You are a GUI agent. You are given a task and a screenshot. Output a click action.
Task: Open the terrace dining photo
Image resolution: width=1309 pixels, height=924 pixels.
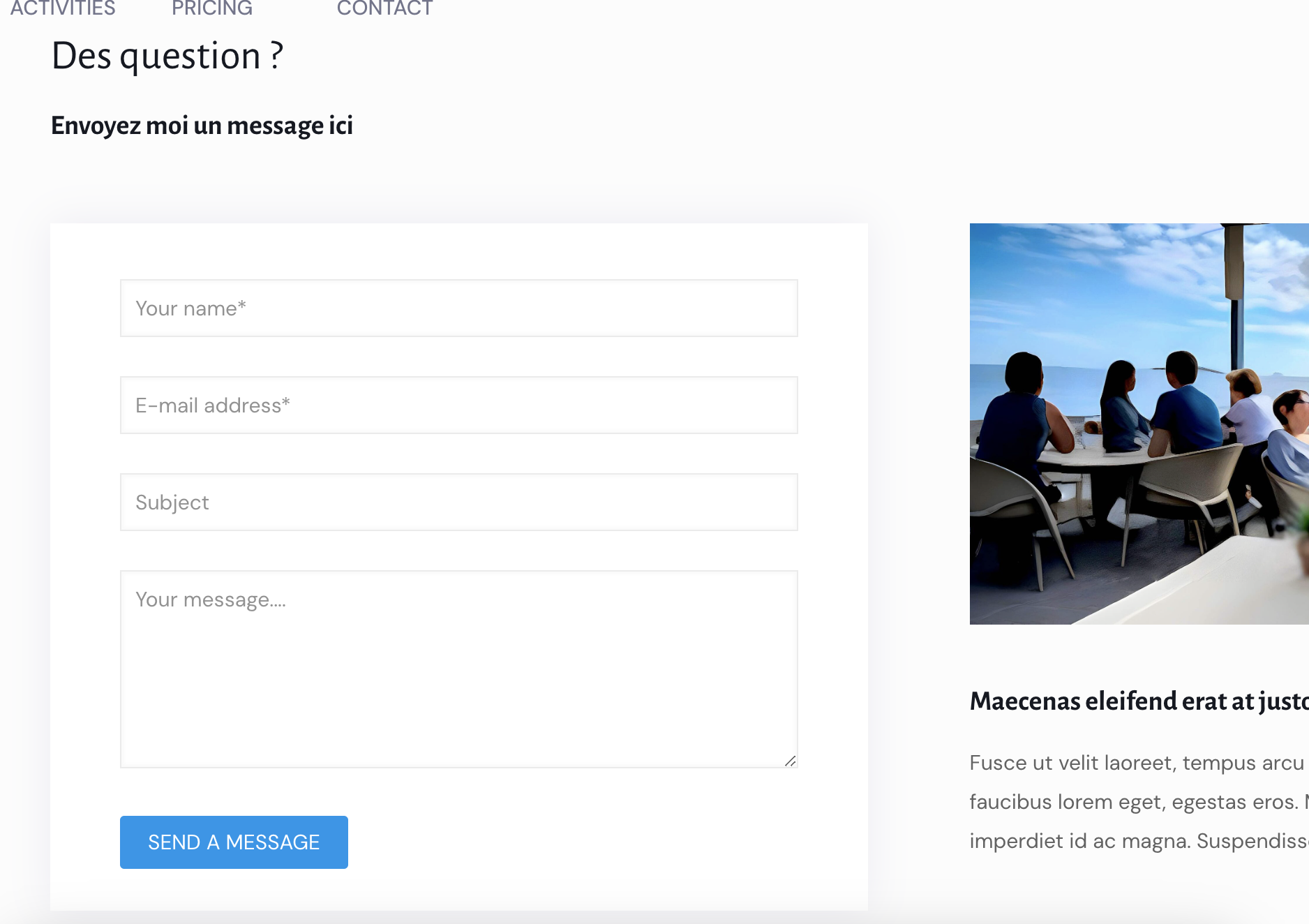(x=1139, y=424)
